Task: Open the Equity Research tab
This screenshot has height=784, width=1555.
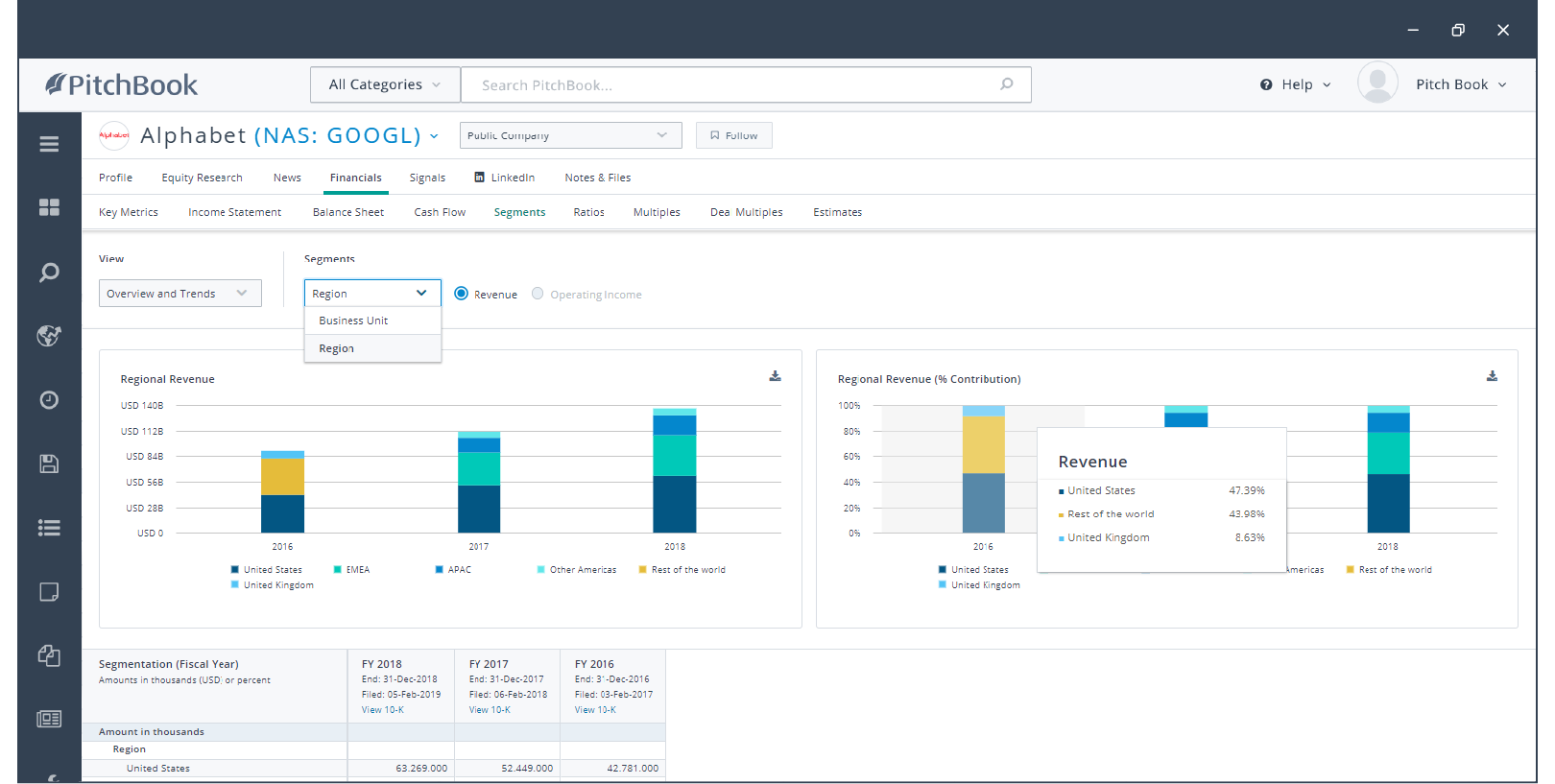Action: coord(202,178)
